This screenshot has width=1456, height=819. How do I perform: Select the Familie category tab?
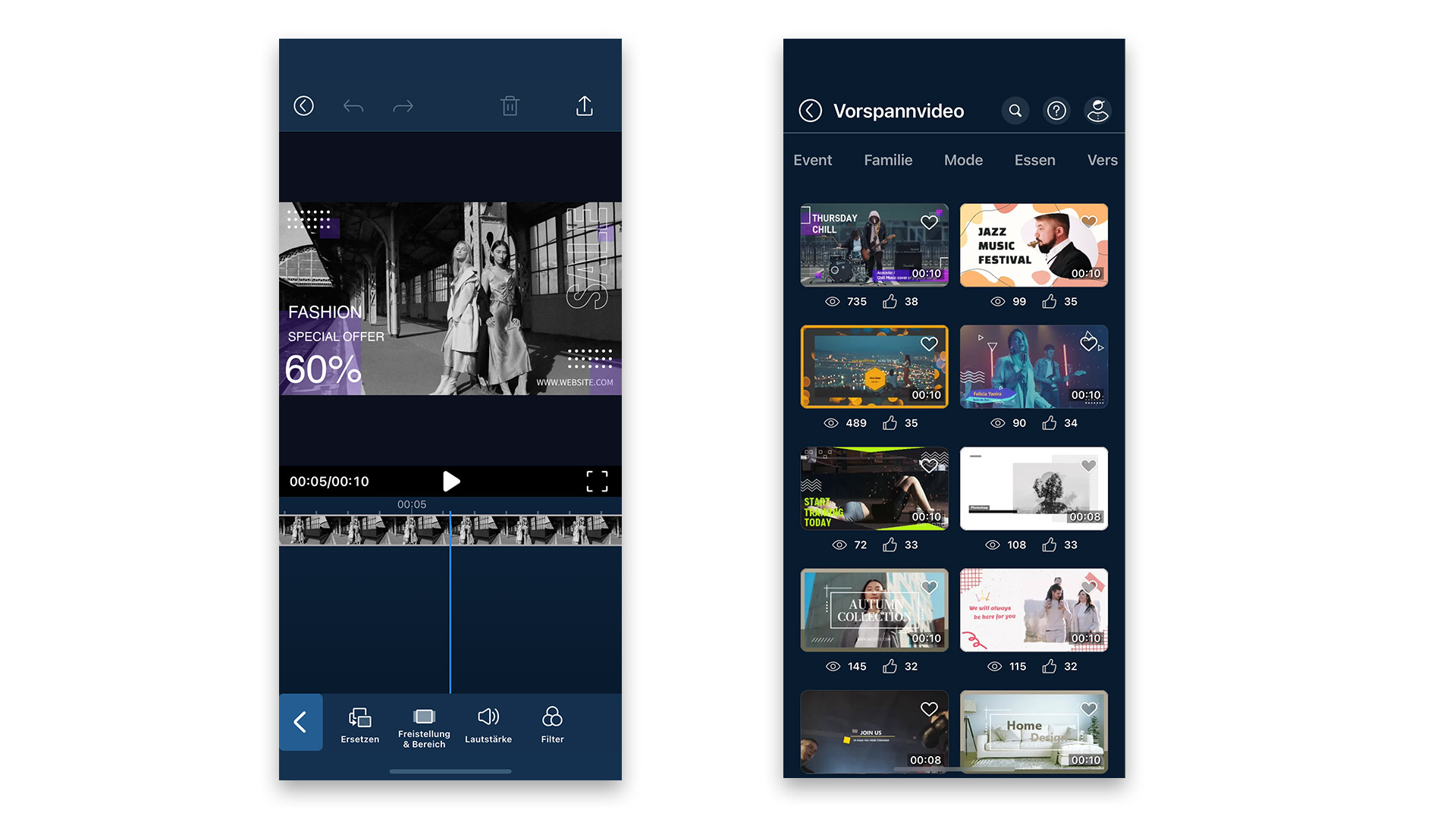tap(888, 160)
